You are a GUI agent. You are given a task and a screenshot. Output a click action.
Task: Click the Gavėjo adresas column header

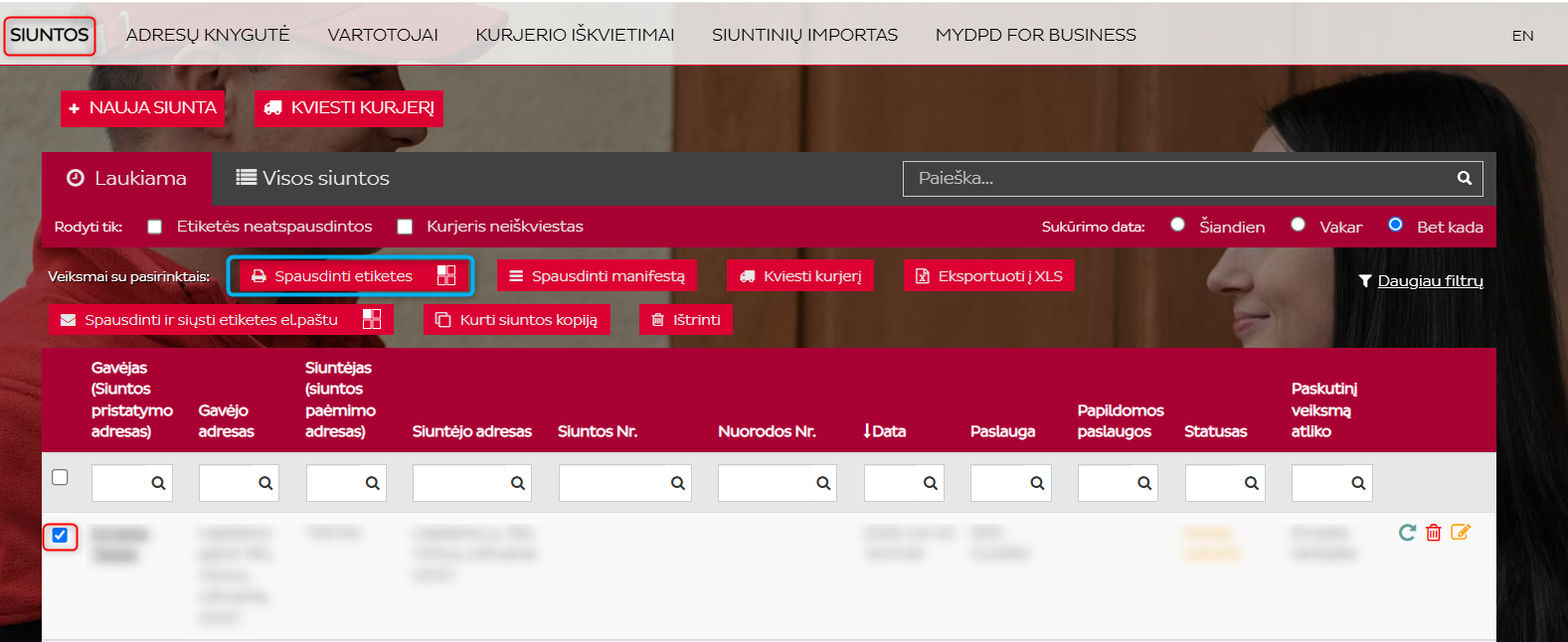[226, 420]
